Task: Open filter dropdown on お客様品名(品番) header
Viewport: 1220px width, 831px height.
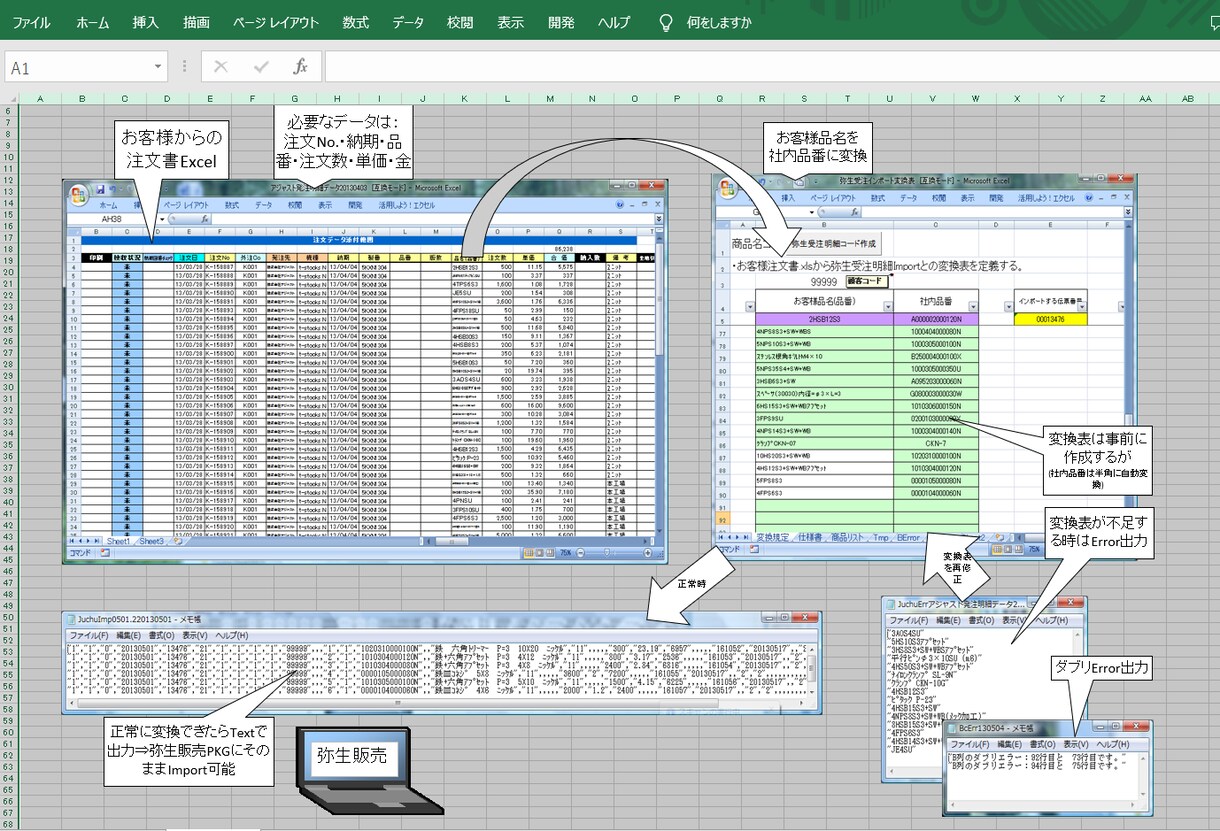Action: pos(886,307)
